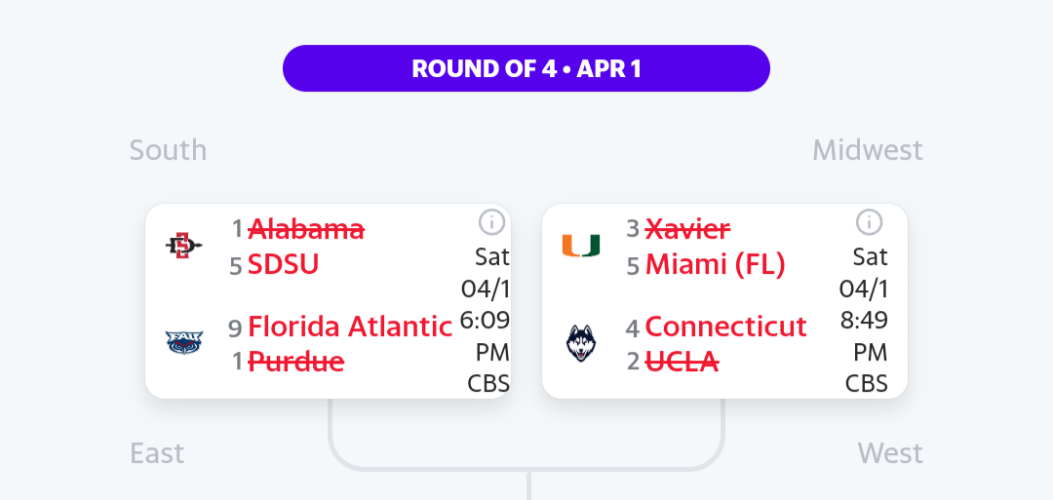Click the crossed-out UCLA pick
This screenshot has width=1053, height=500.
click(682, 362)
